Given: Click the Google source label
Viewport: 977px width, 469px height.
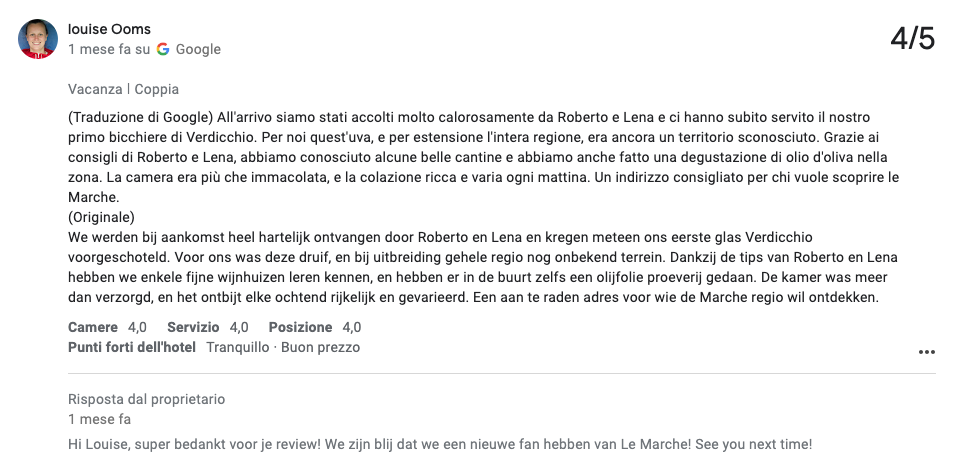Looking at the screenshot, I should tap(198, 49).
